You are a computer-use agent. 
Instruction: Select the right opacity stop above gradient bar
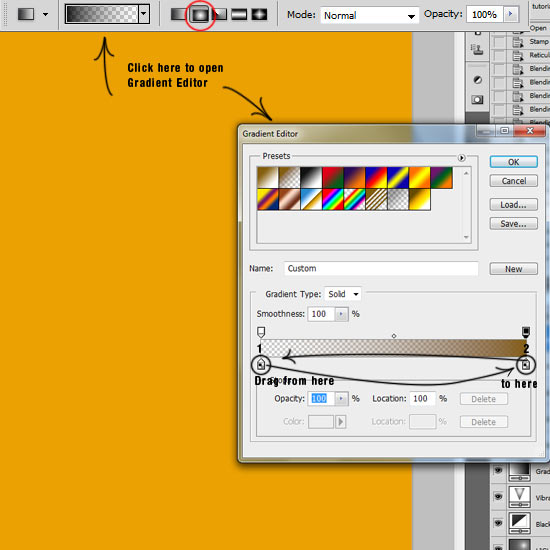coord(525,332)
